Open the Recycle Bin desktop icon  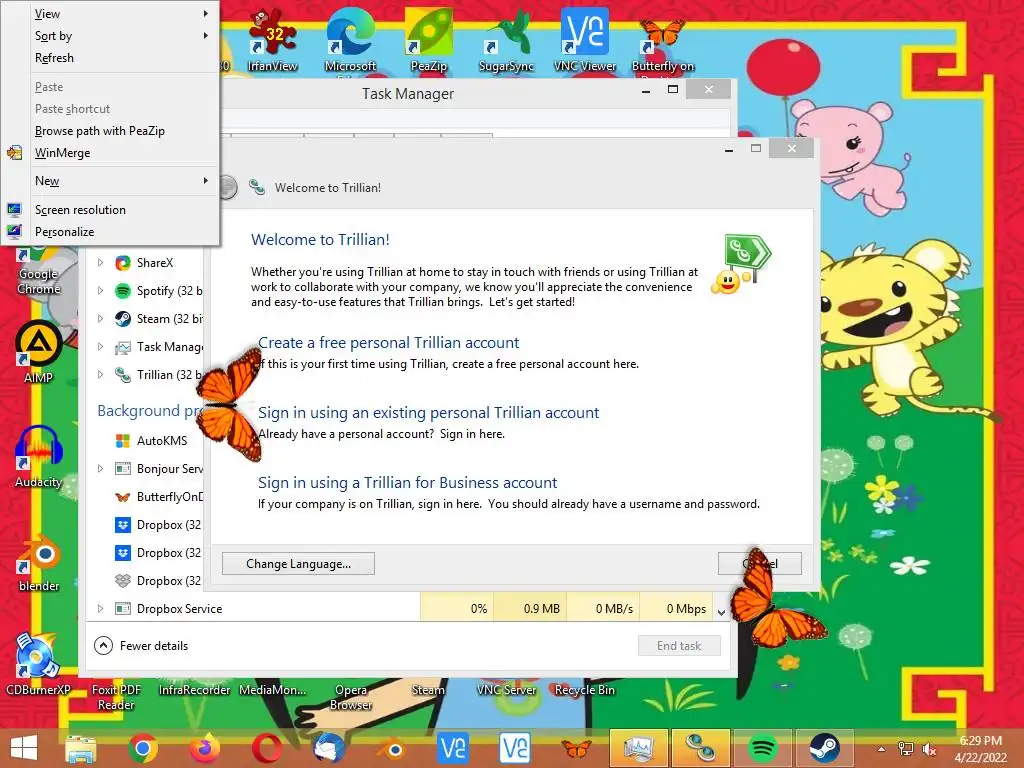(x=584, y=690)
